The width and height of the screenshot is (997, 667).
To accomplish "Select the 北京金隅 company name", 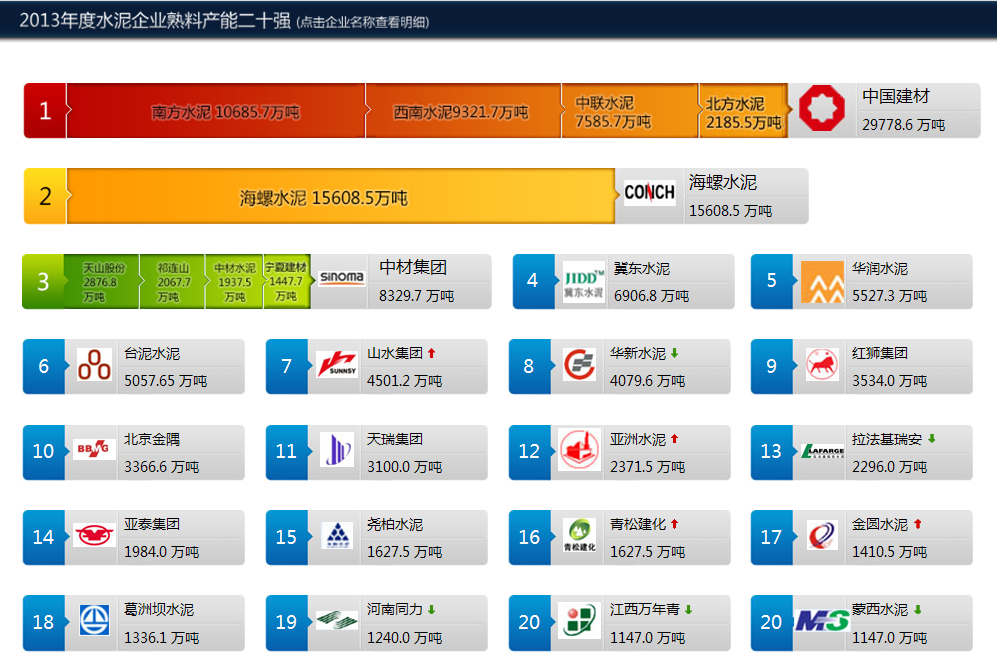I will (x=152, y=439).
